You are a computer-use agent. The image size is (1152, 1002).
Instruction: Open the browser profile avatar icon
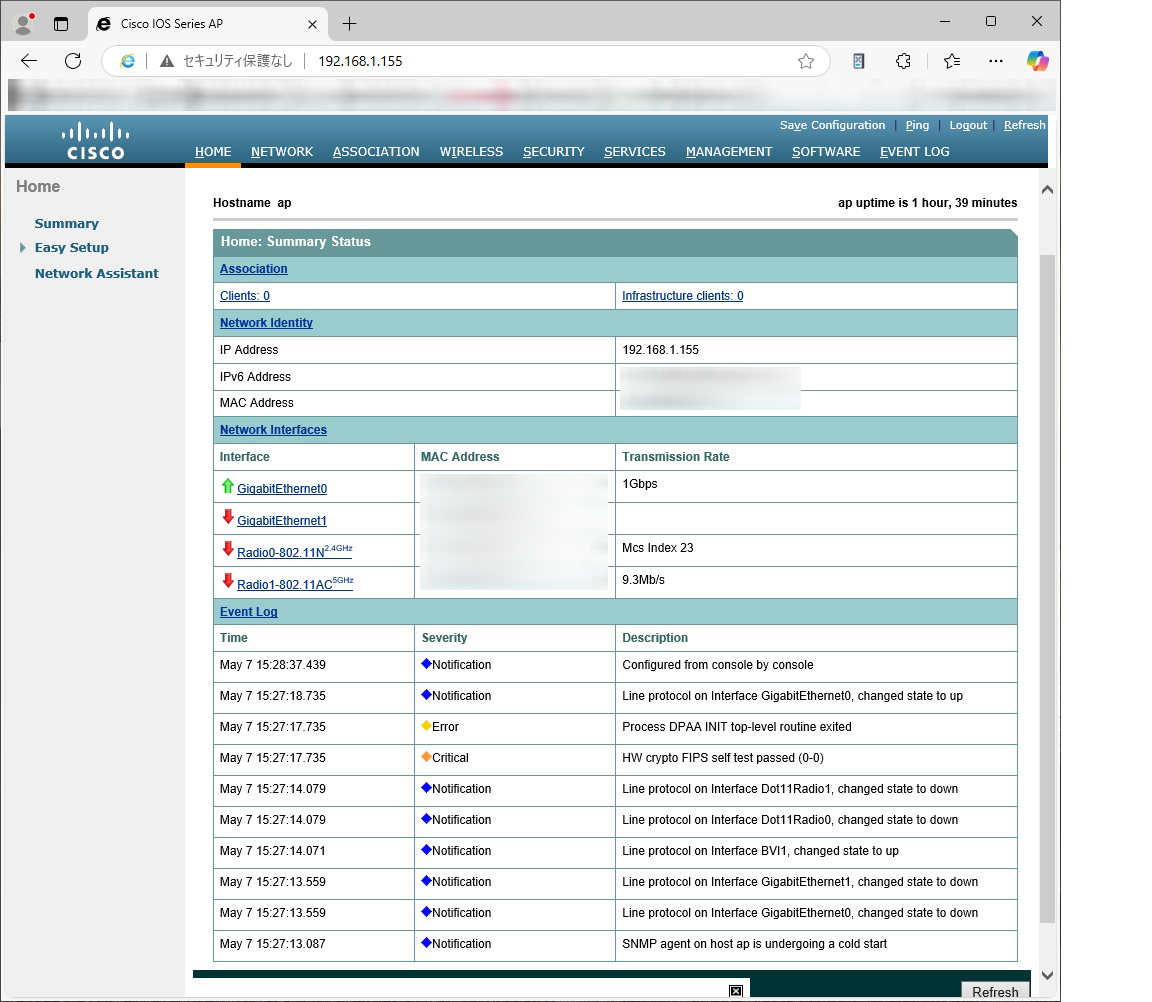24,23
